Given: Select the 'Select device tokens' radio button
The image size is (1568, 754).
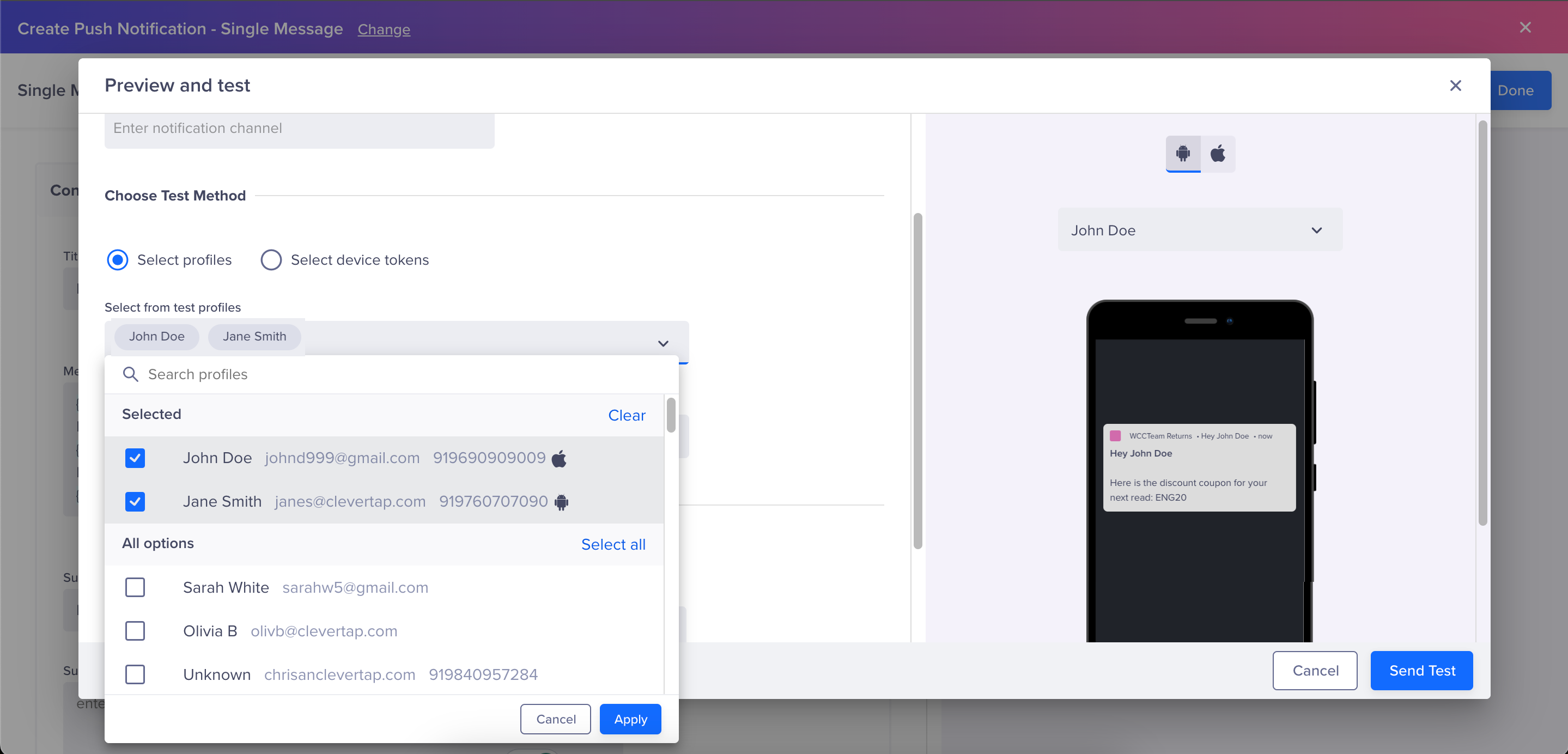Looking at the screenshot, I should [271, 260].
